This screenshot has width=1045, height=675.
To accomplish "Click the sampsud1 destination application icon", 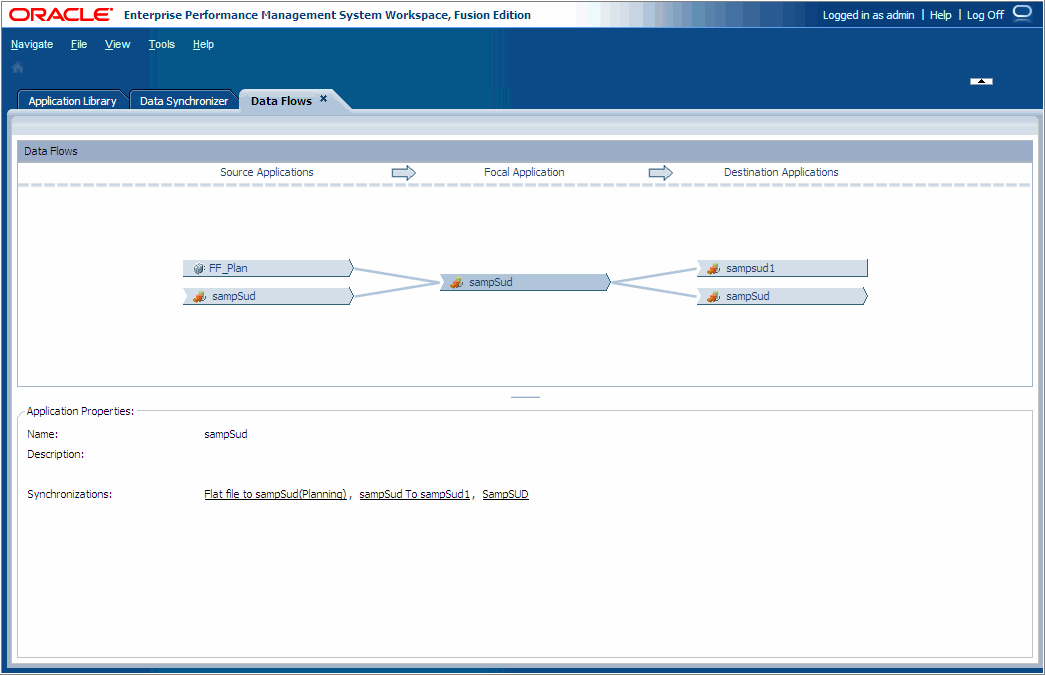I will pos(713,268).
